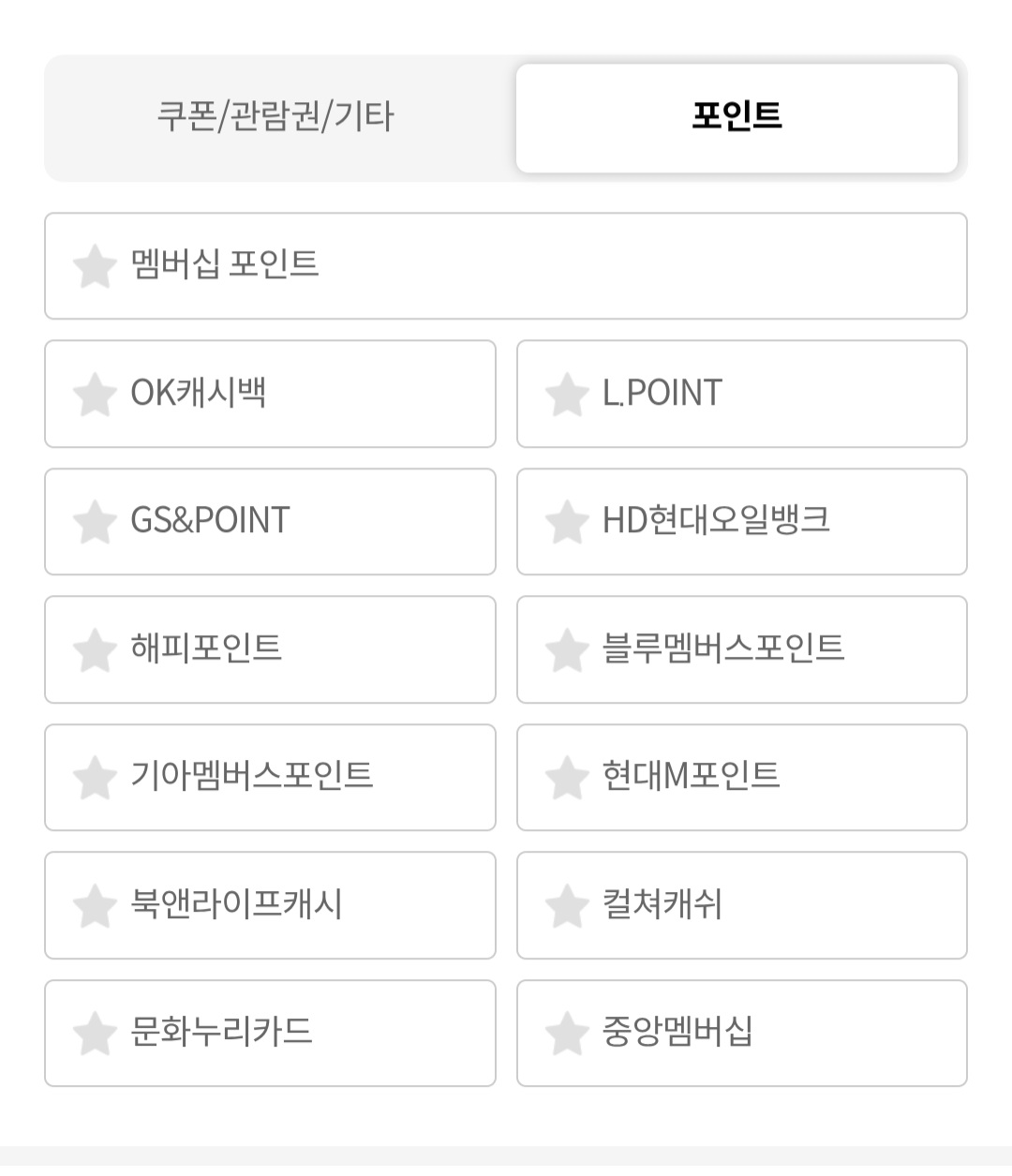
Task: Toggle the 중앙멤버십 star icon
Action: click(x=567, y=1034)
